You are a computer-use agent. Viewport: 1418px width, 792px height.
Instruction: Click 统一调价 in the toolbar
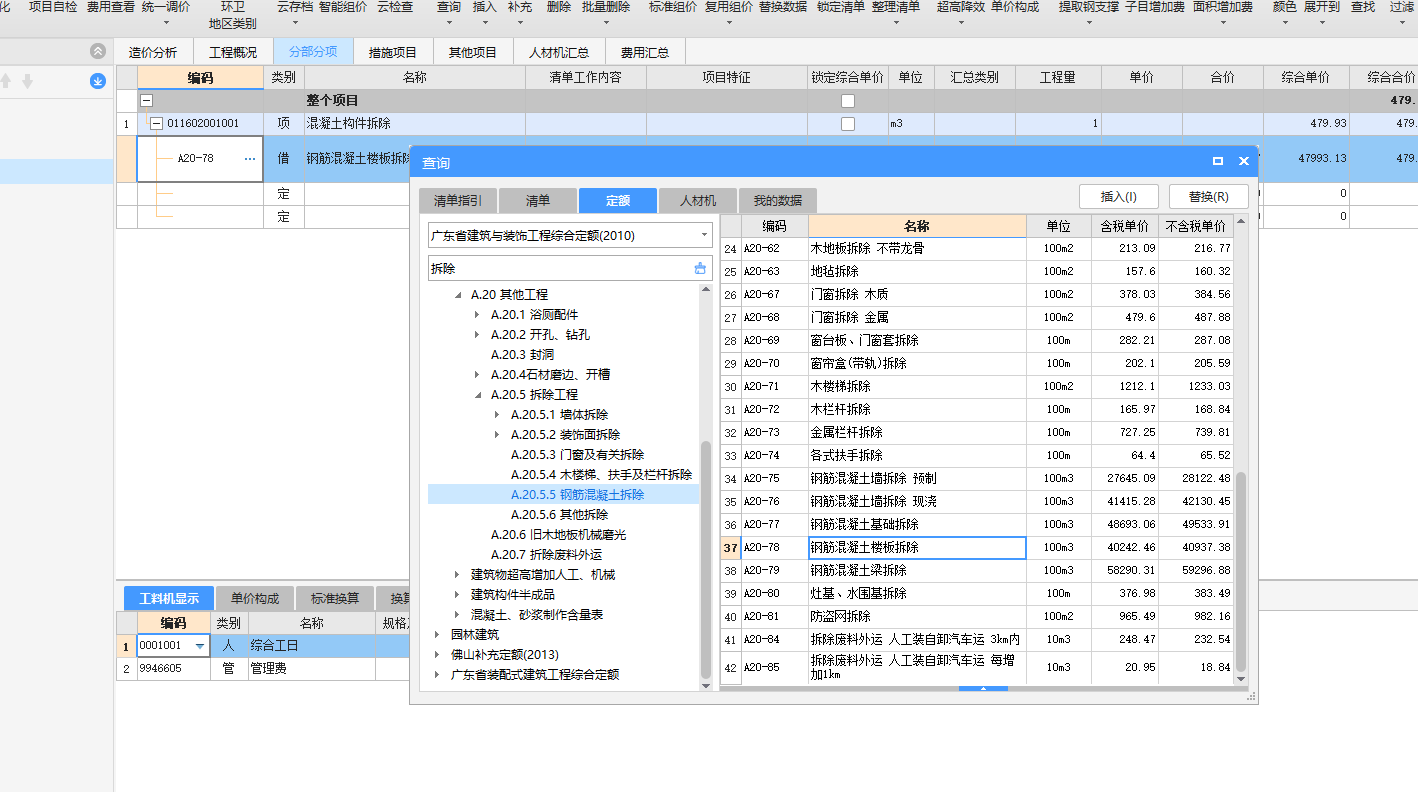165,7
